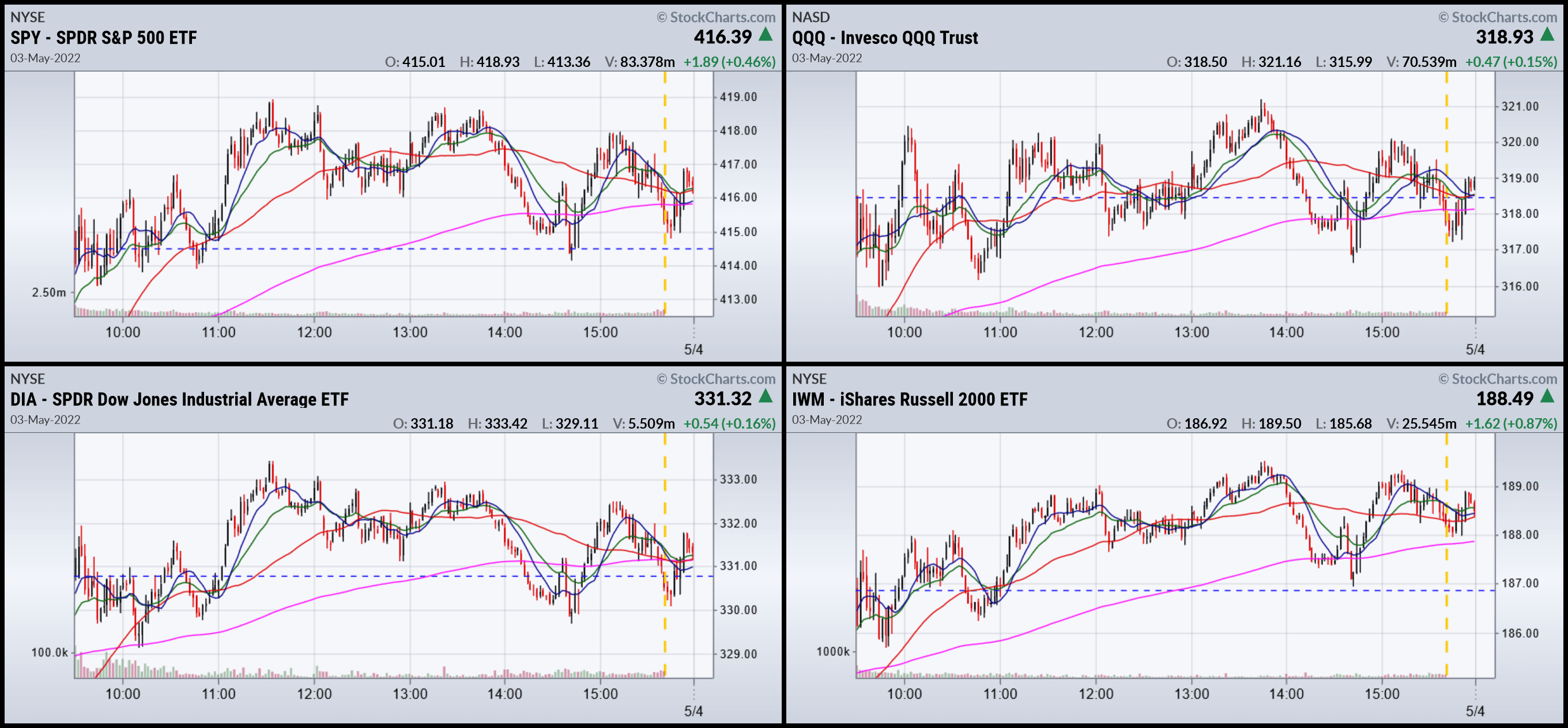
Task: Click the SPY change '+1.89 (+0.46%)'
Action: pyautogui.click(x=729, y=62)
